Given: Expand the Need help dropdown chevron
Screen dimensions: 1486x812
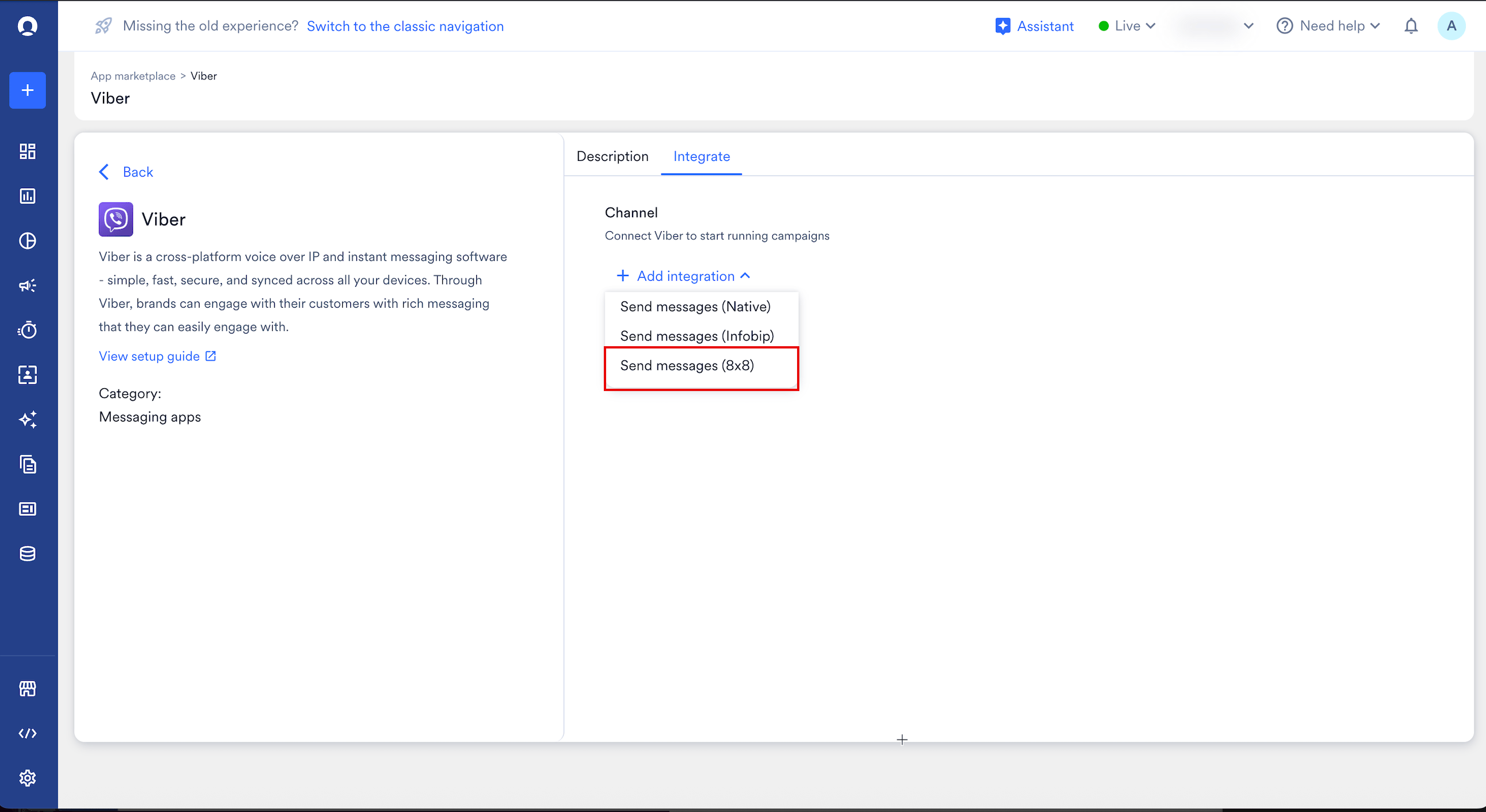Looking at the screenshot, I should 1375,26.
